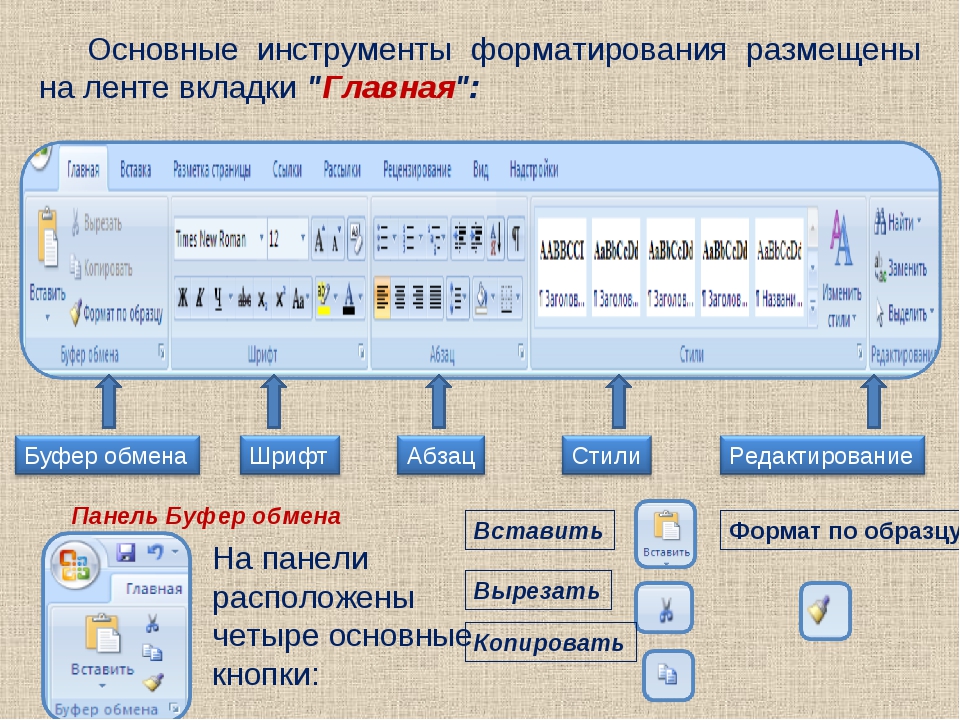
Task: Click the Decrease Indent icon
Action: tap(460, 238)
